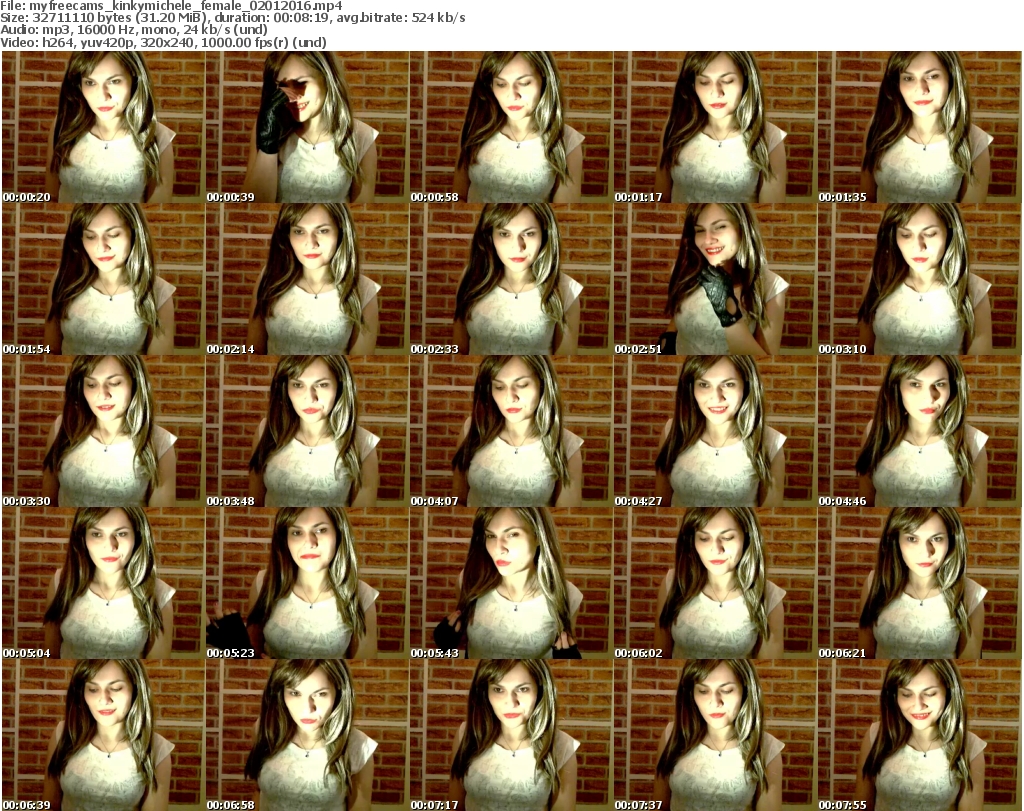Open the thumbnail marked 00:04:27

point(715,431)
